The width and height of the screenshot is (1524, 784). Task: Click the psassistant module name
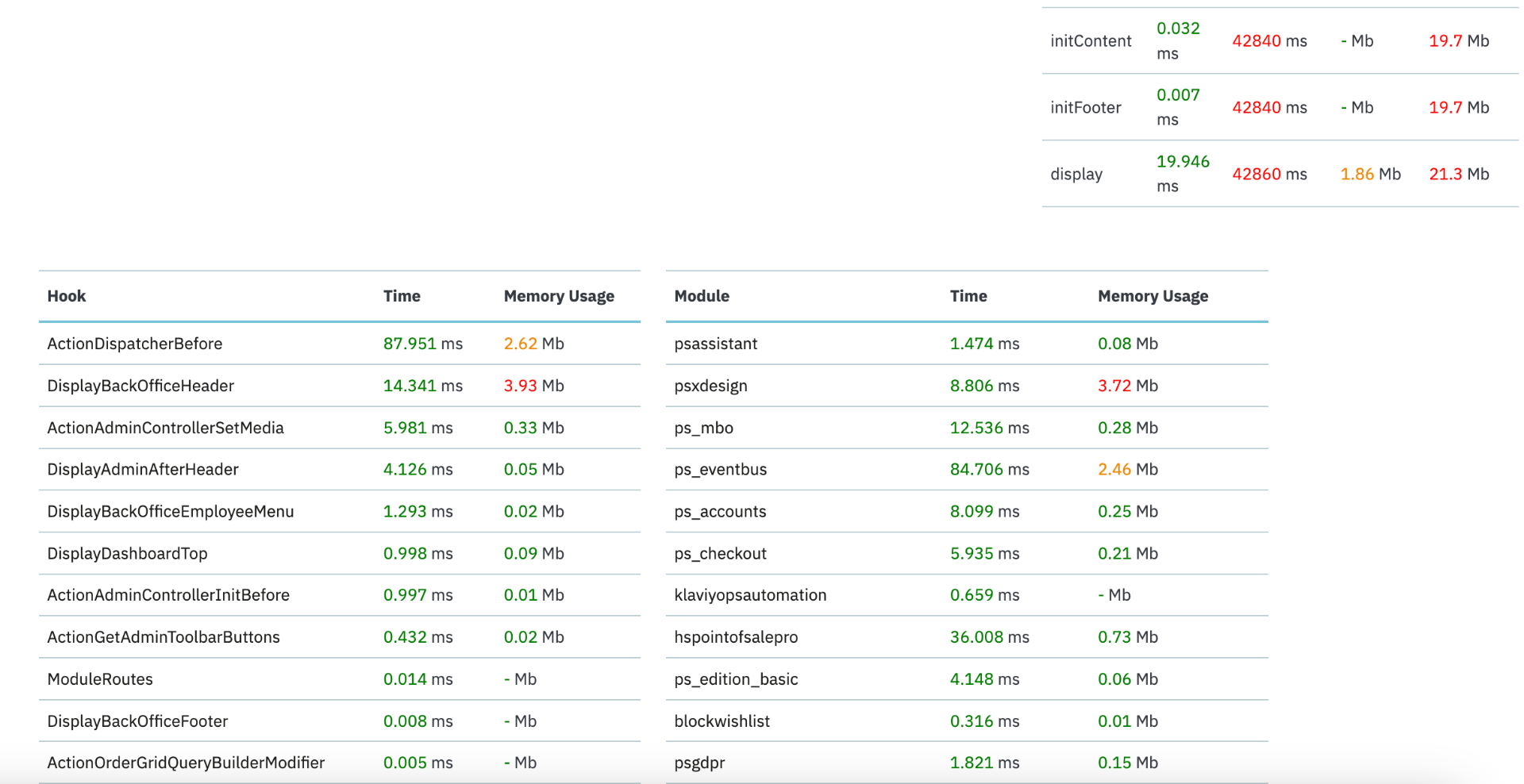[716, 344]
